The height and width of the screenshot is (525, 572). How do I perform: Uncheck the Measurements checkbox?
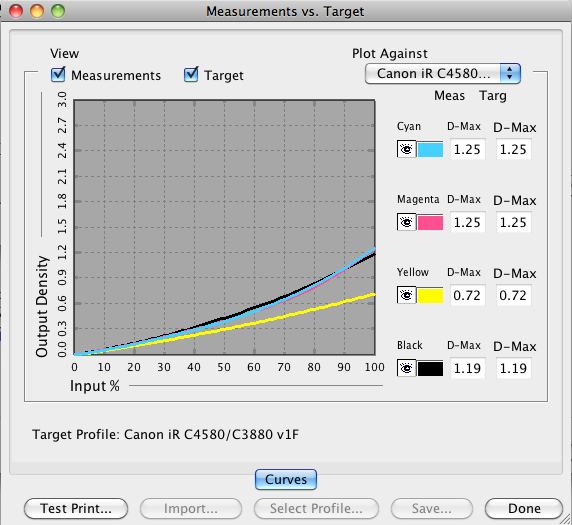point(58,75)
